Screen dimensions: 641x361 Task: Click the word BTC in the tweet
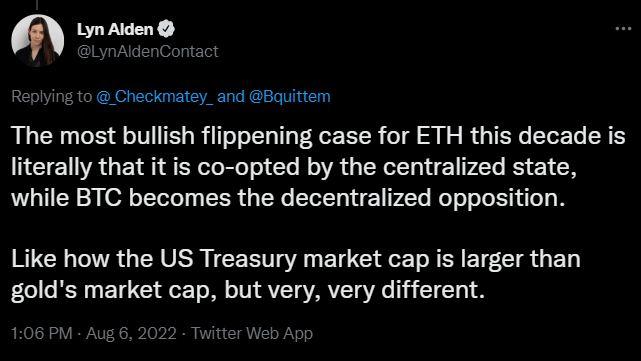click(99, 198)
